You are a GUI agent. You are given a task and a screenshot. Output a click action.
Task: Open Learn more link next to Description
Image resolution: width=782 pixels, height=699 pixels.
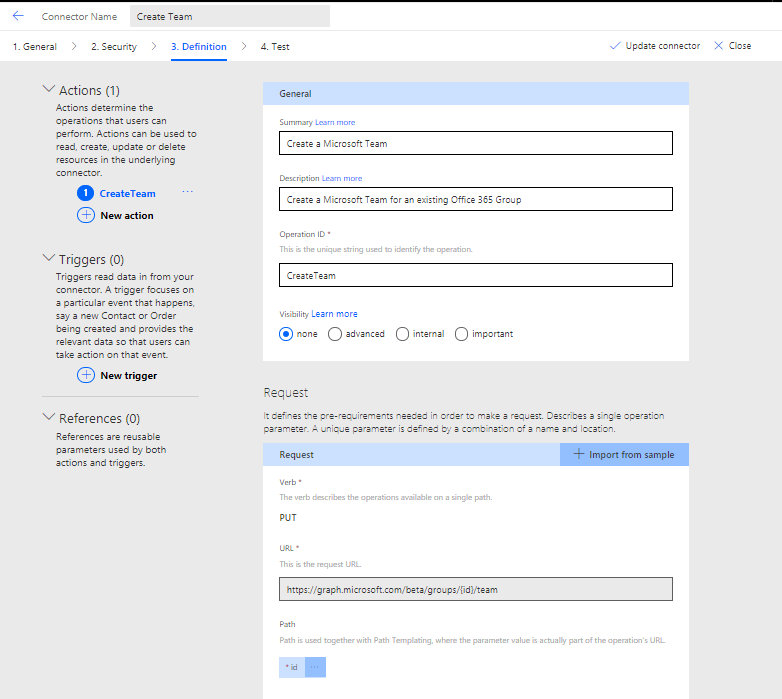pyautogui.click(x=342, y=178)
